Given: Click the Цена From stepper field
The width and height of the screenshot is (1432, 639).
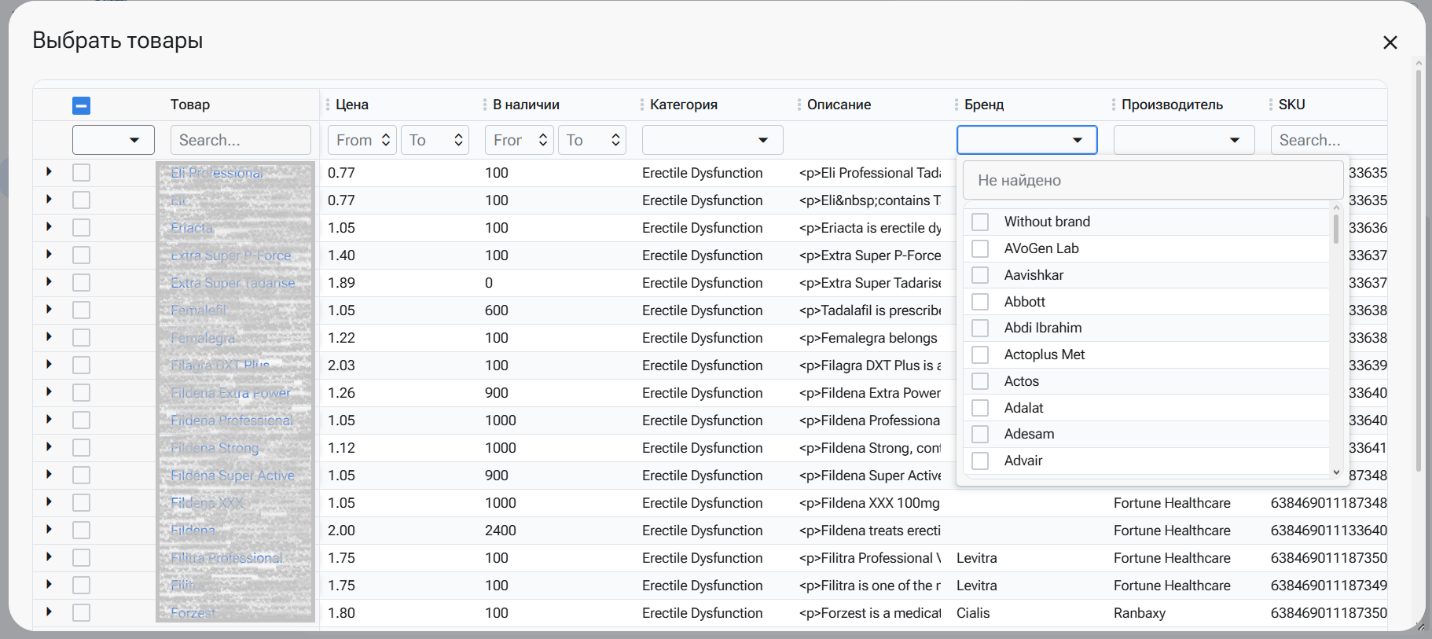Looking at the screenshot, I should (354, 140).
